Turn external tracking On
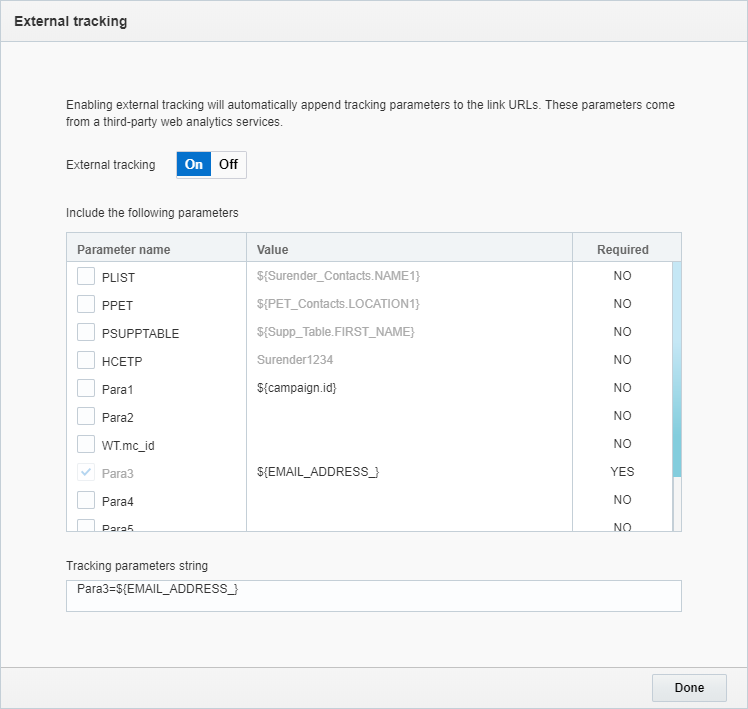The image size is (748, 709). (x=194, y=165)
